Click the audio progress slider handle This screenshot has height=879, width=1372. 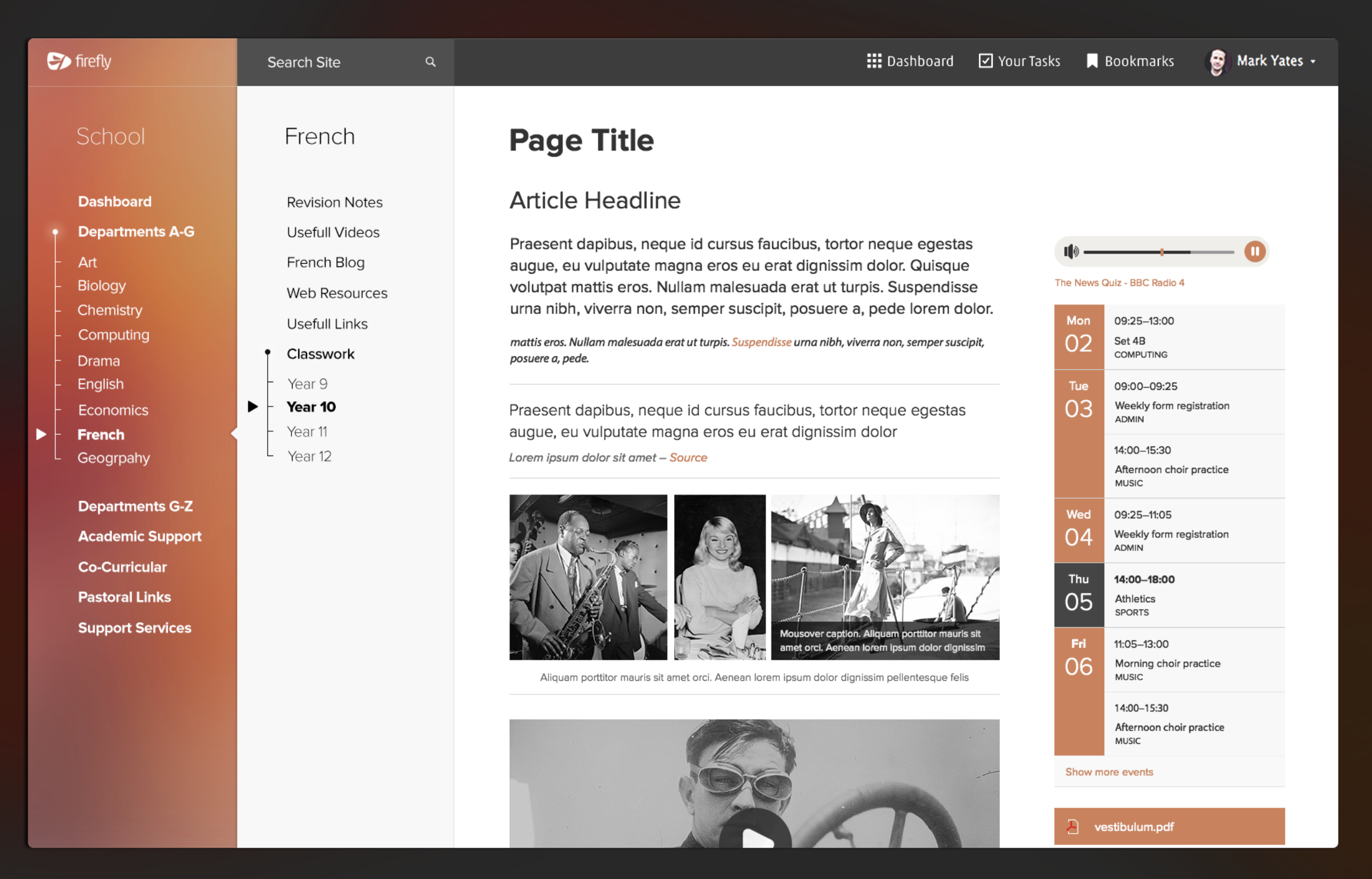[1161, 252]
